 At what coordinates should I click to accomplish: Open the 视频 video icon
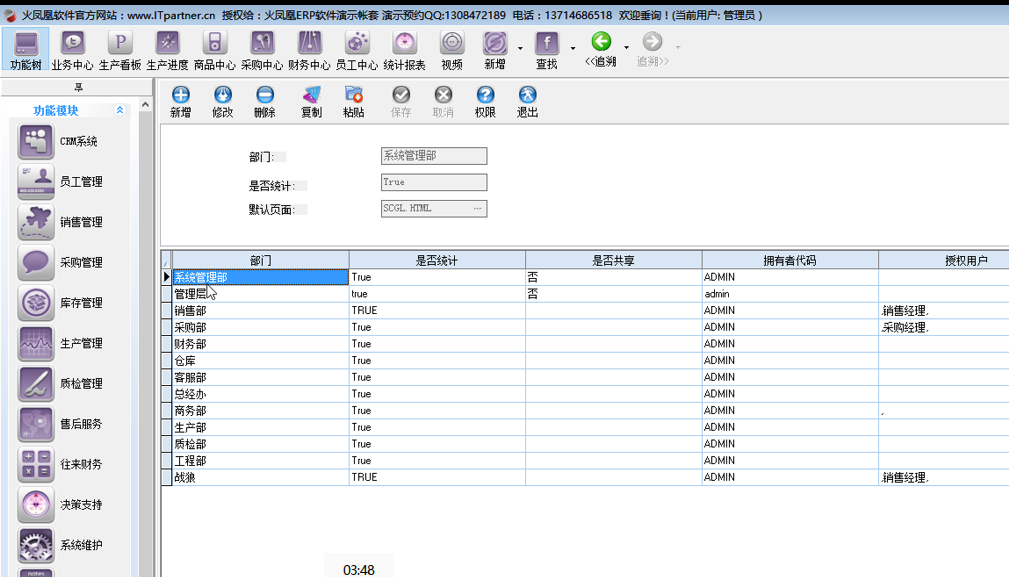coord(452,50)
